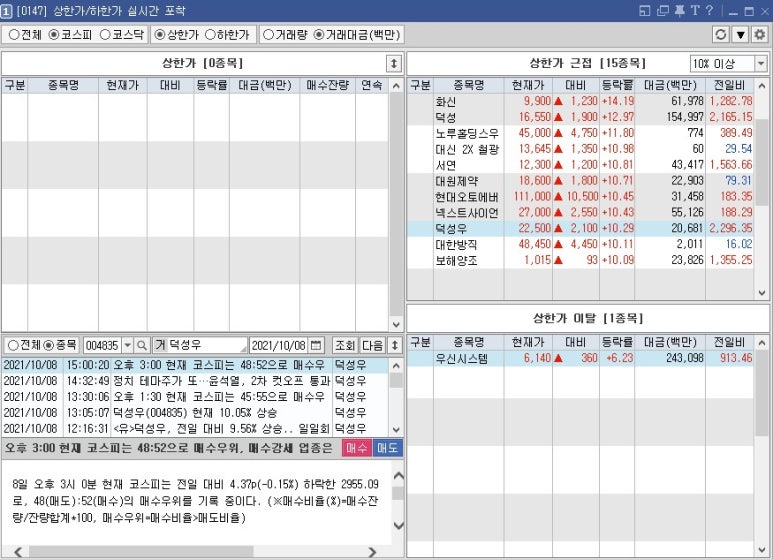
Task: Click scroll down arrow of news list
Action: [x=396, y=429]
